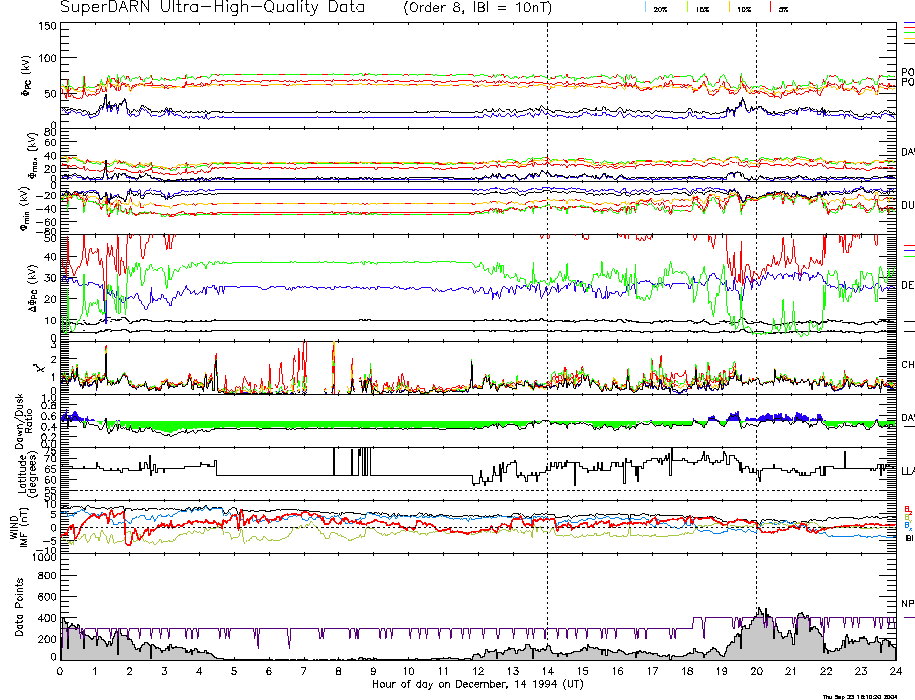
Task: Click hour 0 tick on time axis
Action: click(61, 671)
